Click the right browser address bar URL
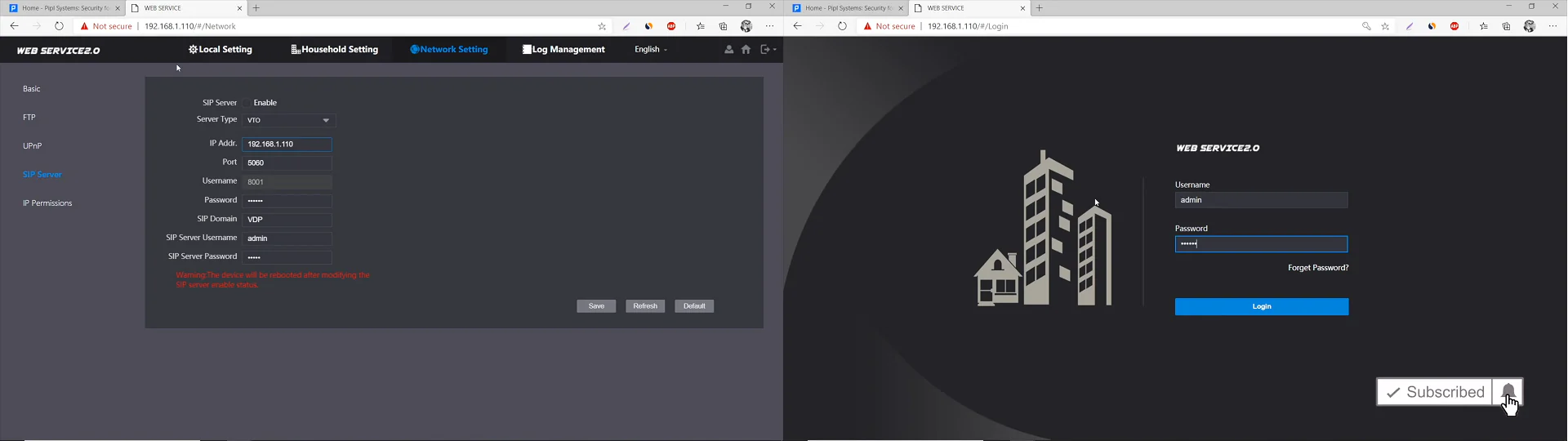The width and height of the screenshot is (1568, 441). (968, 26)
